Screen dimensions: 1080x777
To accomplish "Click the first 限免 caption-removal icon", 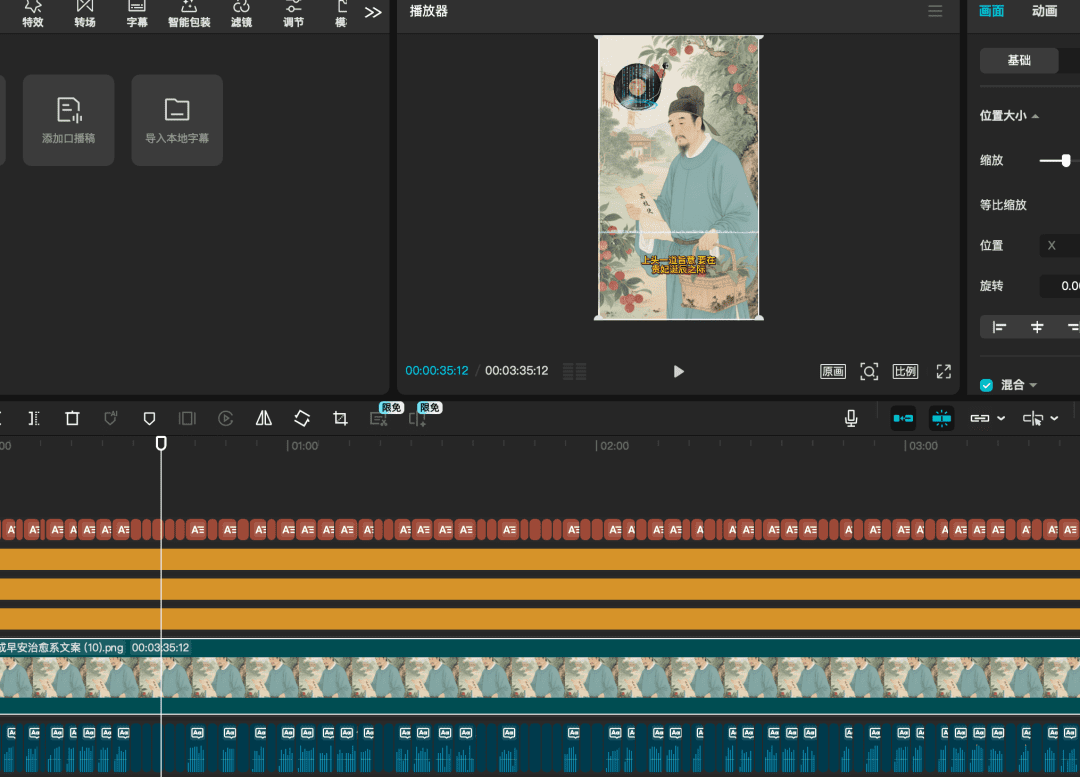I will click(378, 419).
